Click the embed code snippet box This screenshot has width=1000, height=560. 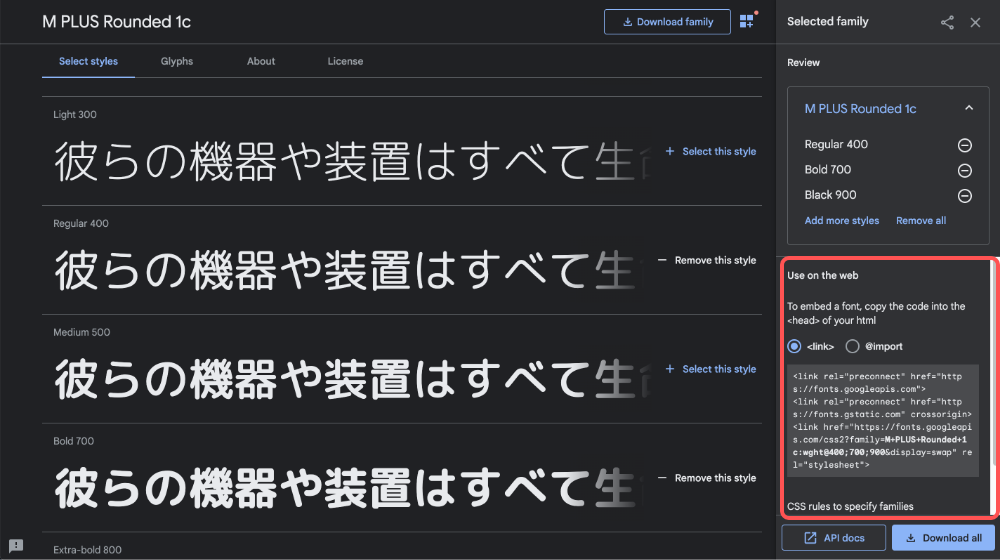pyautogui.click(x=883, y=421)
